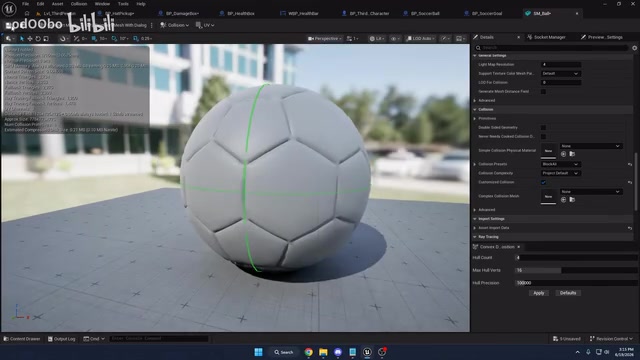This screenshot has height=360, width=640.
Task: Activate the rotate gizmo tool
Action: 38,38
